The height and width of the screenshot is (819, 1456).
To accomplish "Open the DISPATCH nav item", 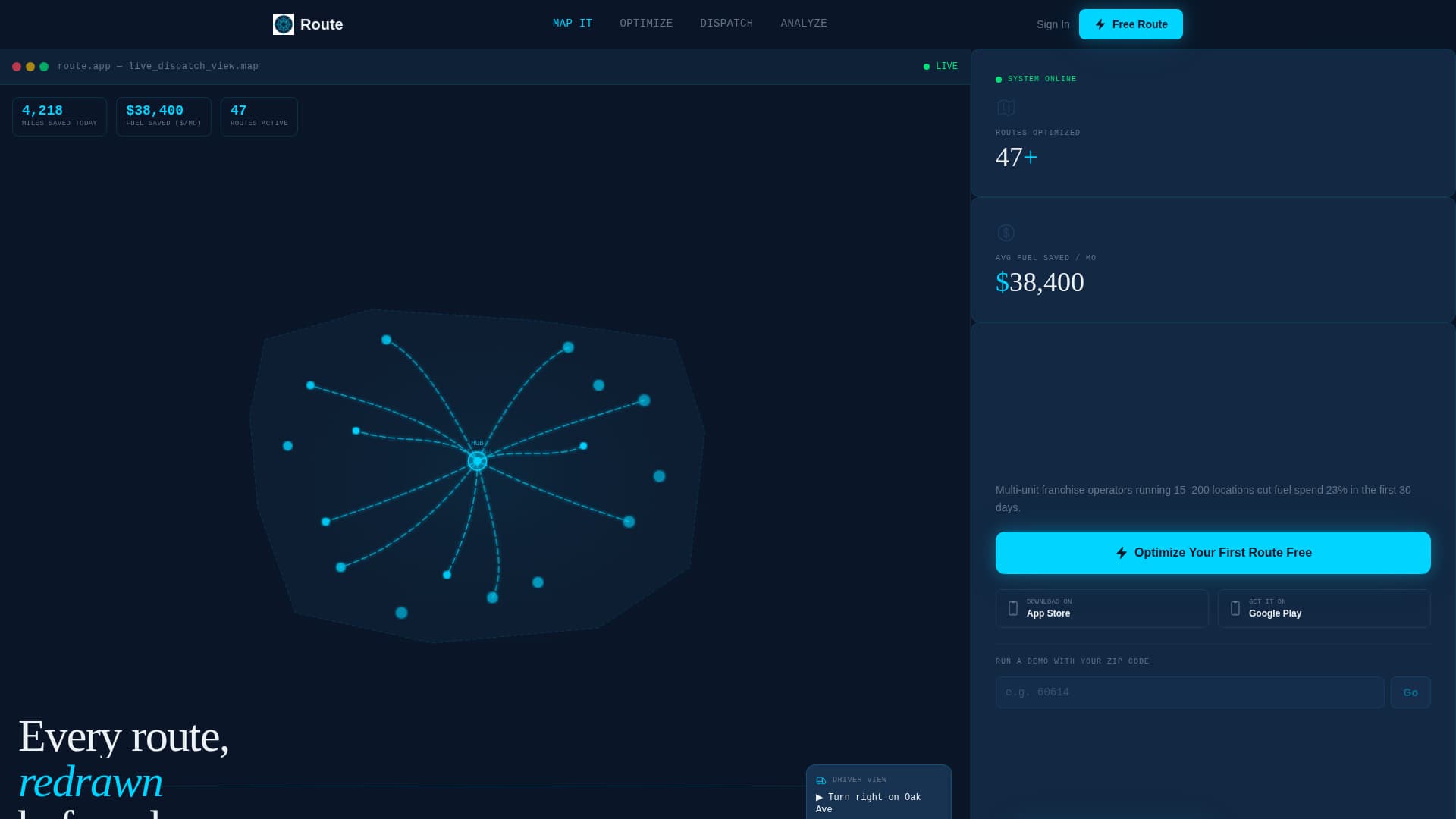I will coord(726,24).
